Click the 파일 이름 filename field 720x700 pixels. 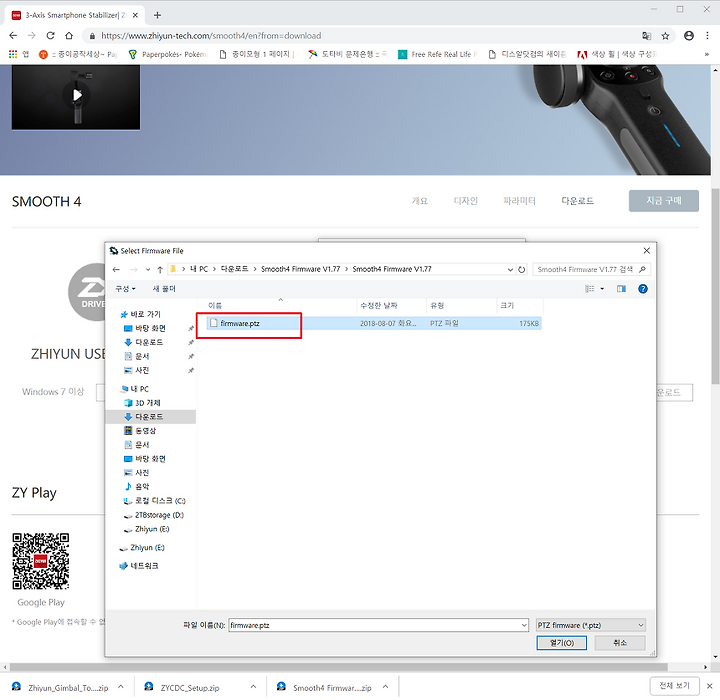[x=374, y=625]
